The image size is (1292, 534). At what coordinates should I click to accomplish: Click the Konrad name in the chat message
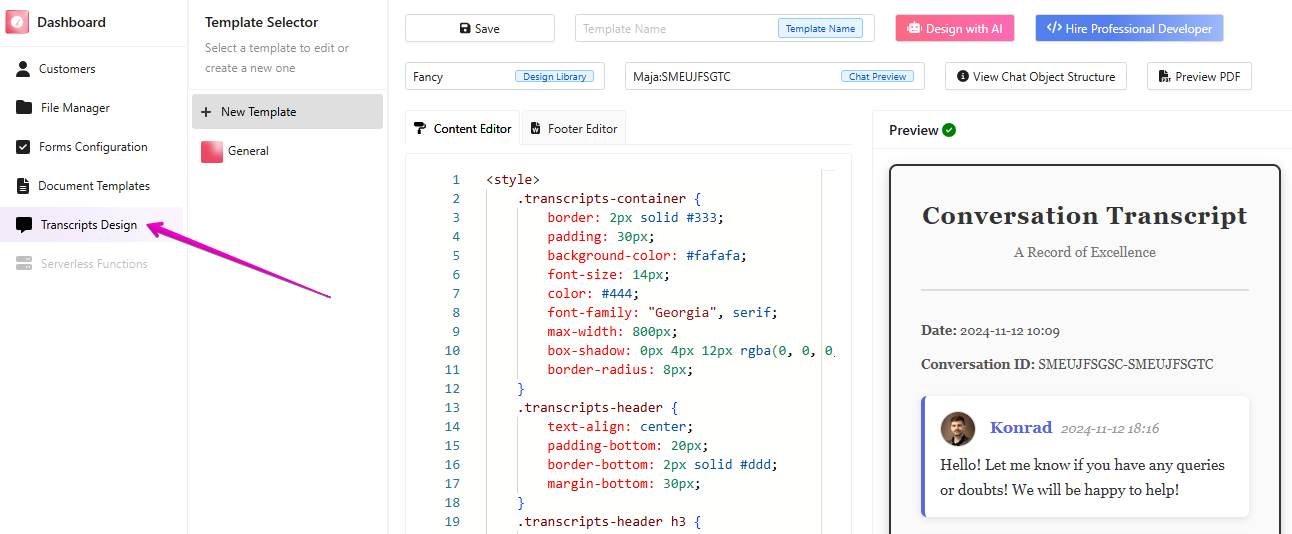click(x=1021, y=428)
